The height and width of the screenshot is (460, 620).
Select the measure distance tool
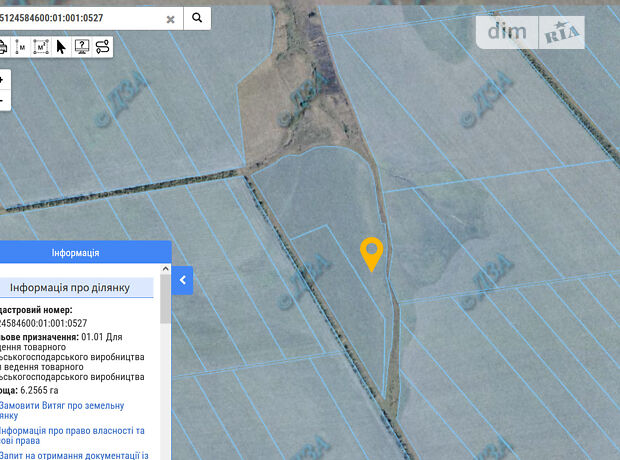click(x=20, y=46)
